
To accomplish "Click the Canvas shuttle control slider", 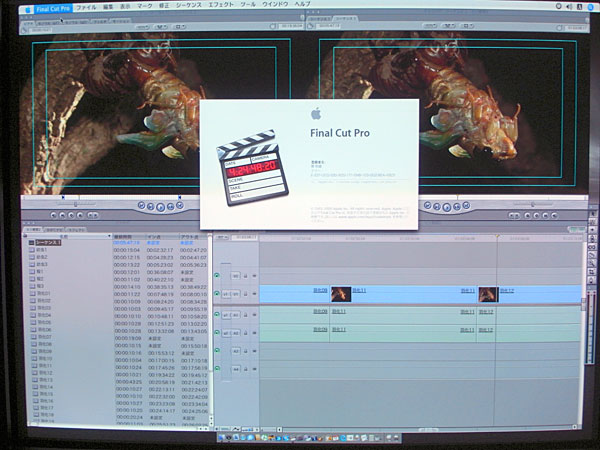I will click(x=532, y=204).
